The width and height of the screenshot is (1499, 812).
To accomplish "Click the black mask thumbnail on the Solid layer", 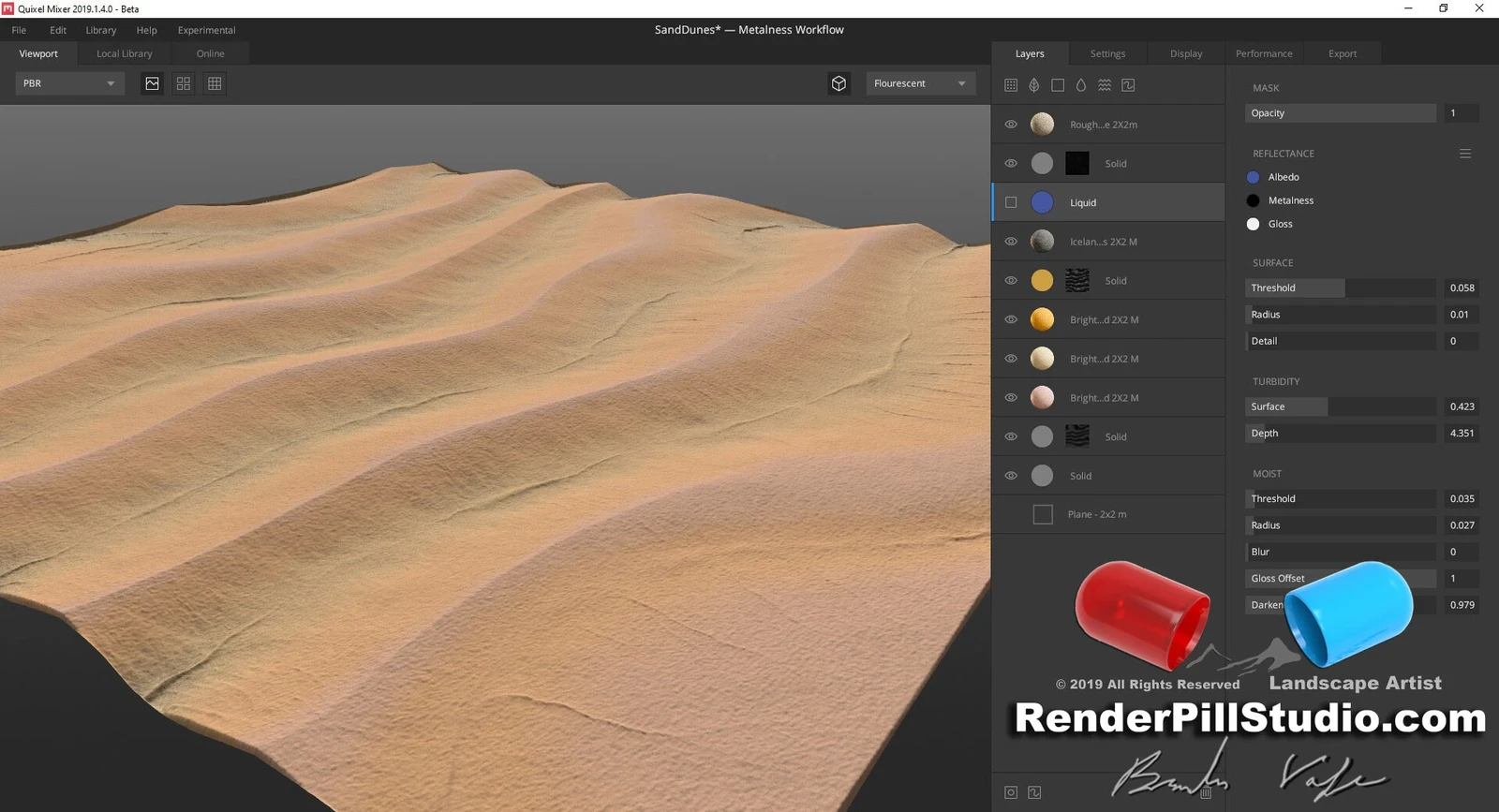I will 1077,164.
